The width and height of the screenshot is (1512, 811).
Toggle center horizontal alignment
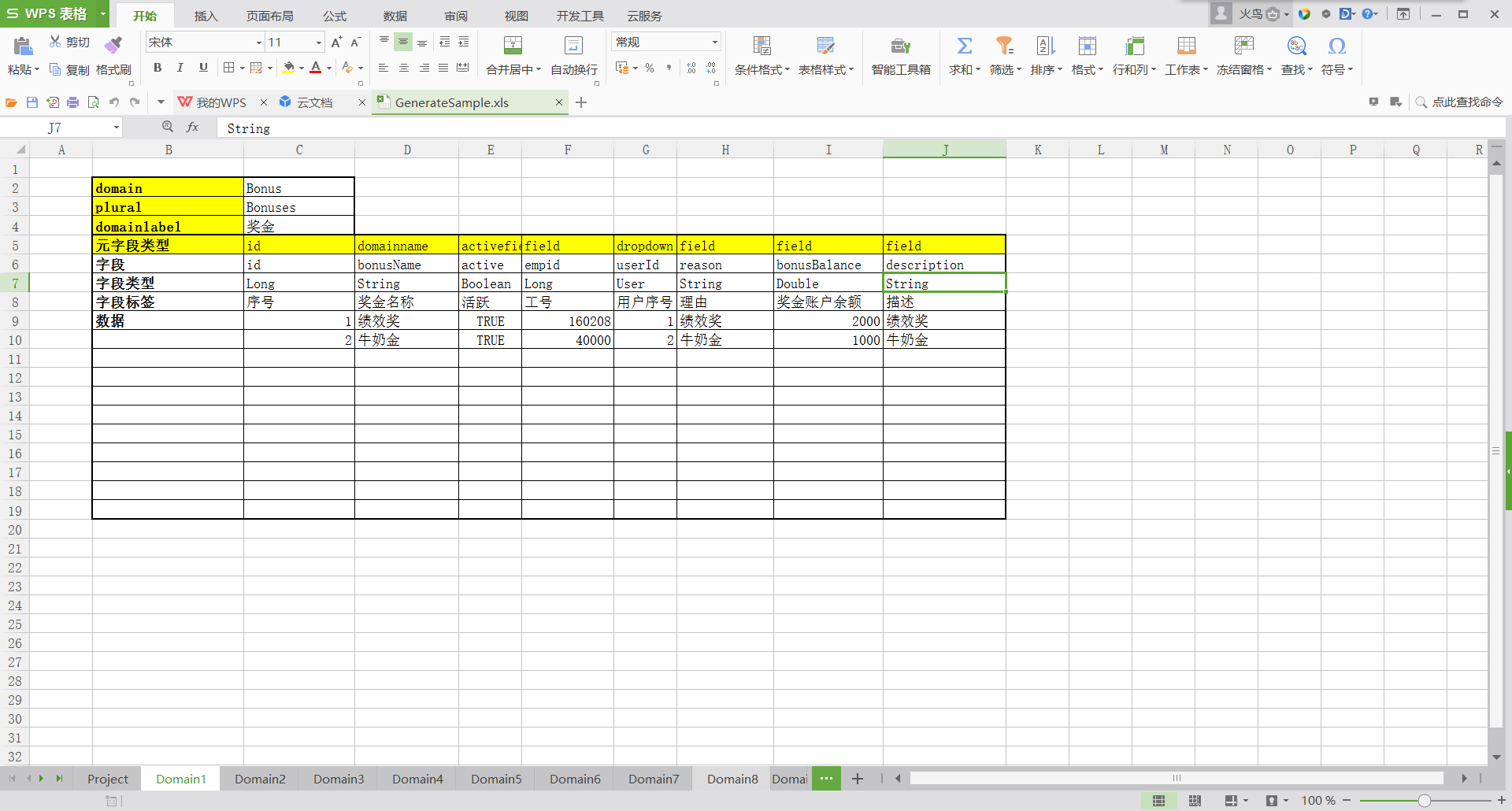pos(404,69)
